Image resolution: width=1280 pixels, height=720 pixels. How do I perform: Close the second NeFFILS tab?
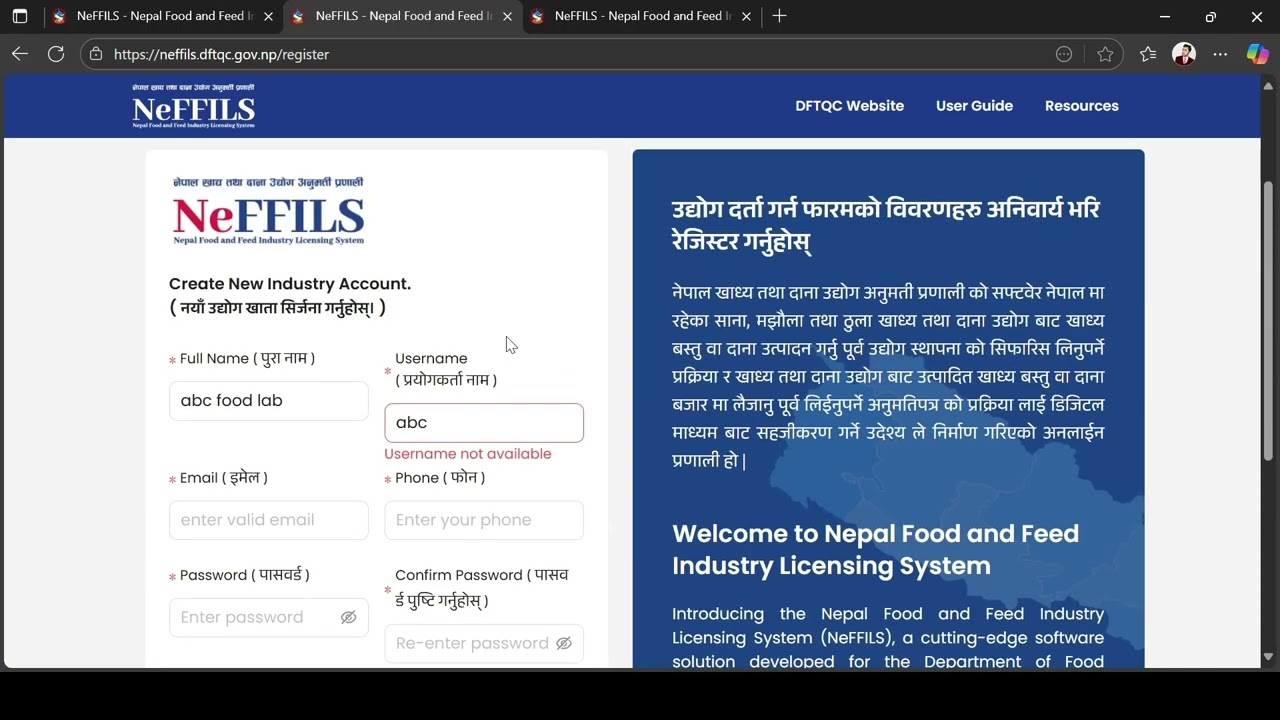point(507,16)
